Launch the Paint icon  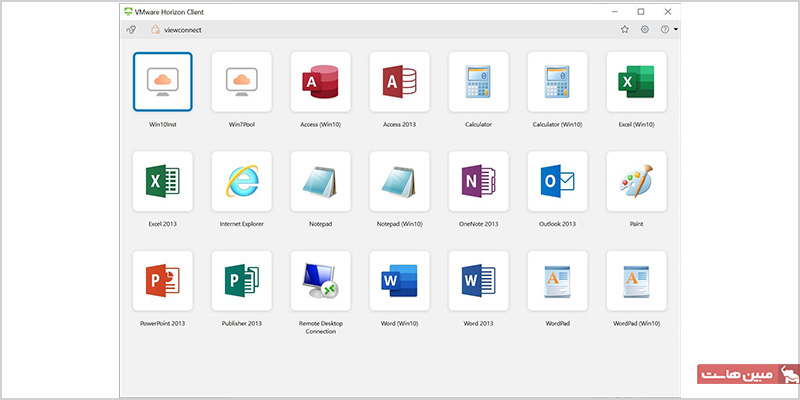coord(636,181)
